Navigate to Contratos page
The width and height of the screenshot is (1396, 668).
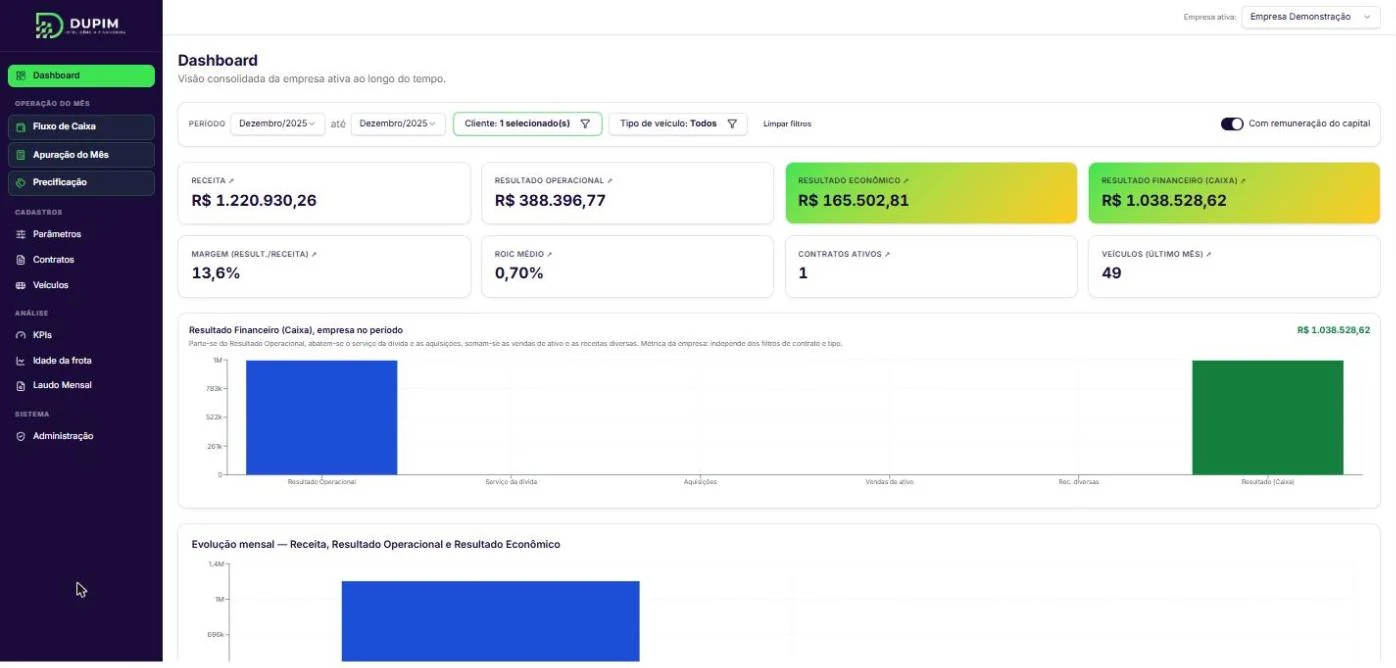(81, 260)
